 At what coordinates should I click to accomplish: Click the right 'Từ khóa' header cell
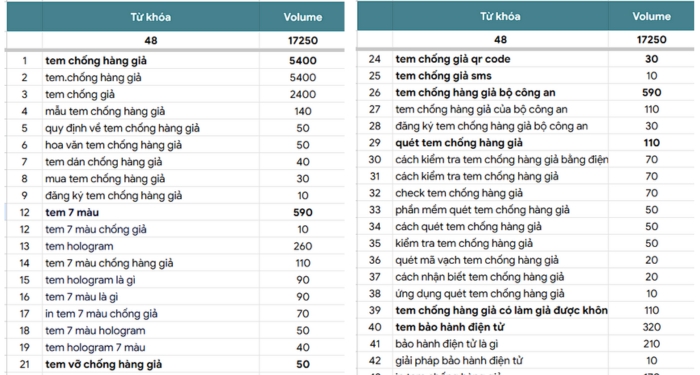500,16
